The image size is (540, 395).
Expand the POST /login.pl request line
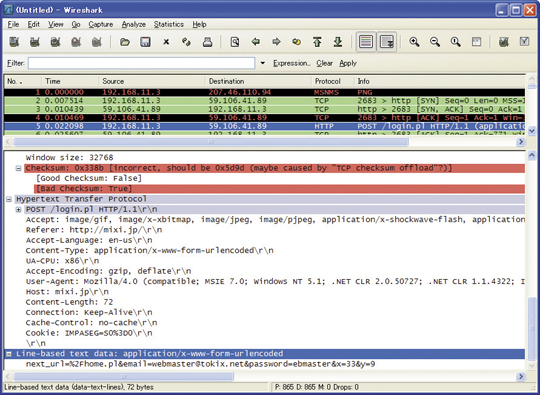click(19, 210)
